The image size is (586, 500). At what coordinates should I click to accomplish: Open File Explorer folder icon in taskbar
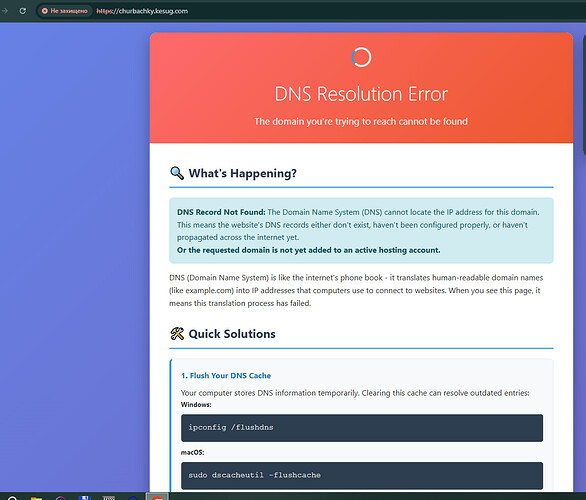[36, 498]
